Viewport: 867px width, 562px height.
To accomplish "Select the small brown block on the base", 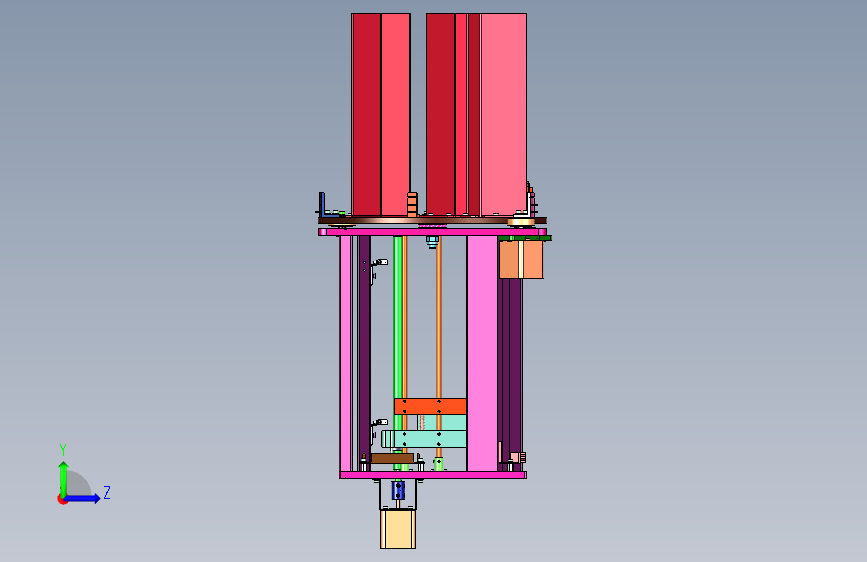I will 392,459.
